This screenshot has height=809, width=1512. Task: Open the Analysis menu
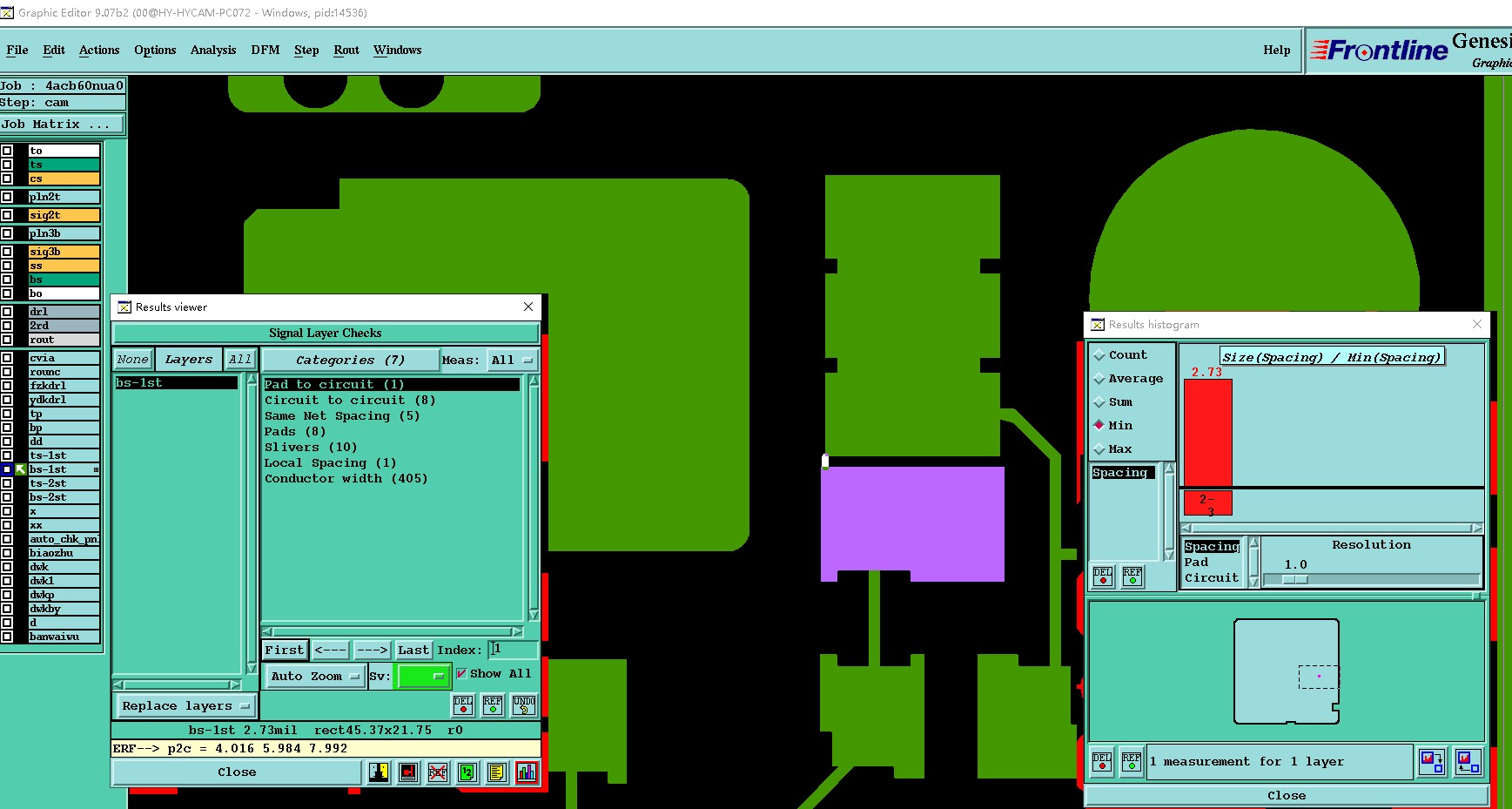[x=213, y=51]
